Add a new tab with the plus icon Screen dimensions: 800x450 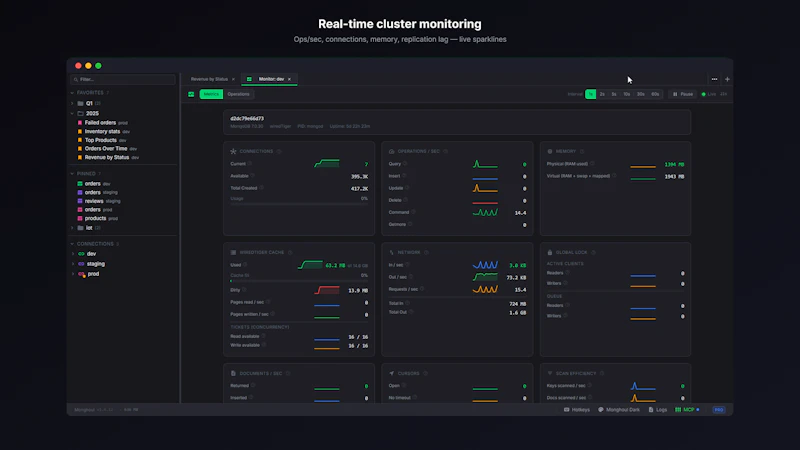727,79
